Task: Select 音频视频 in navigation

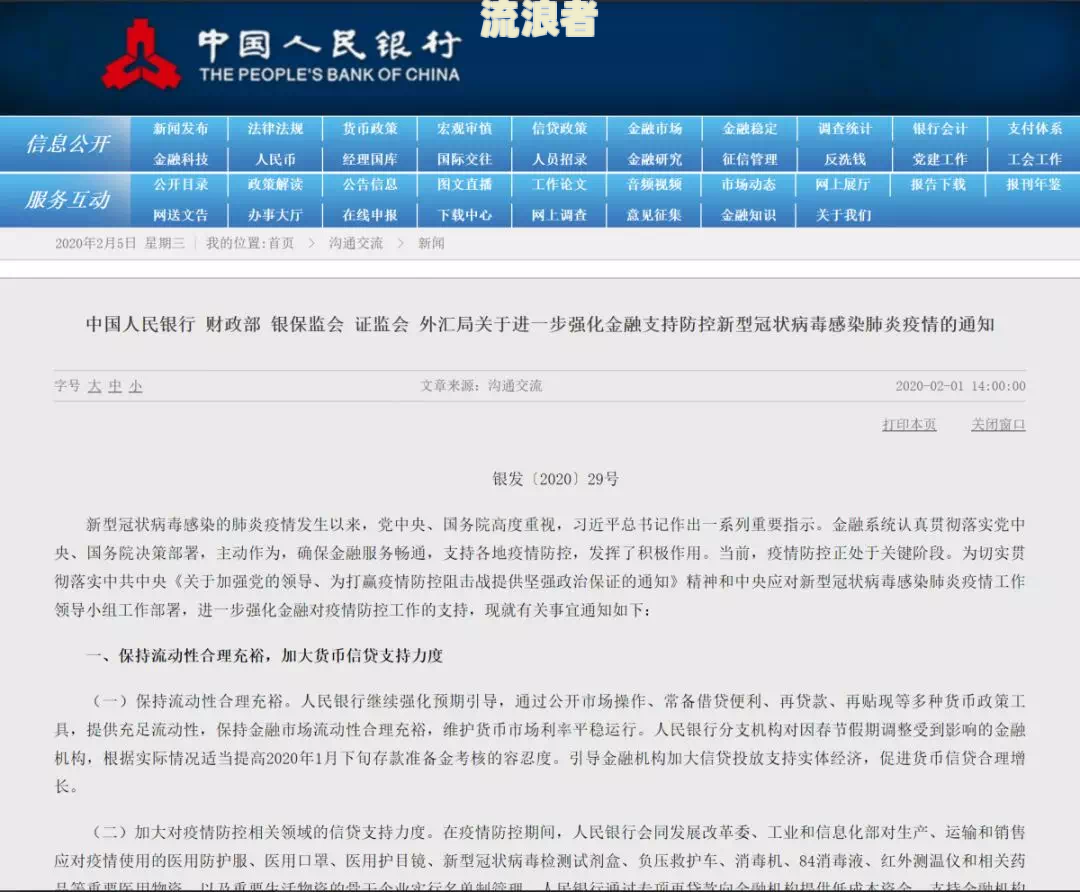Action: (x=655, y=185)
